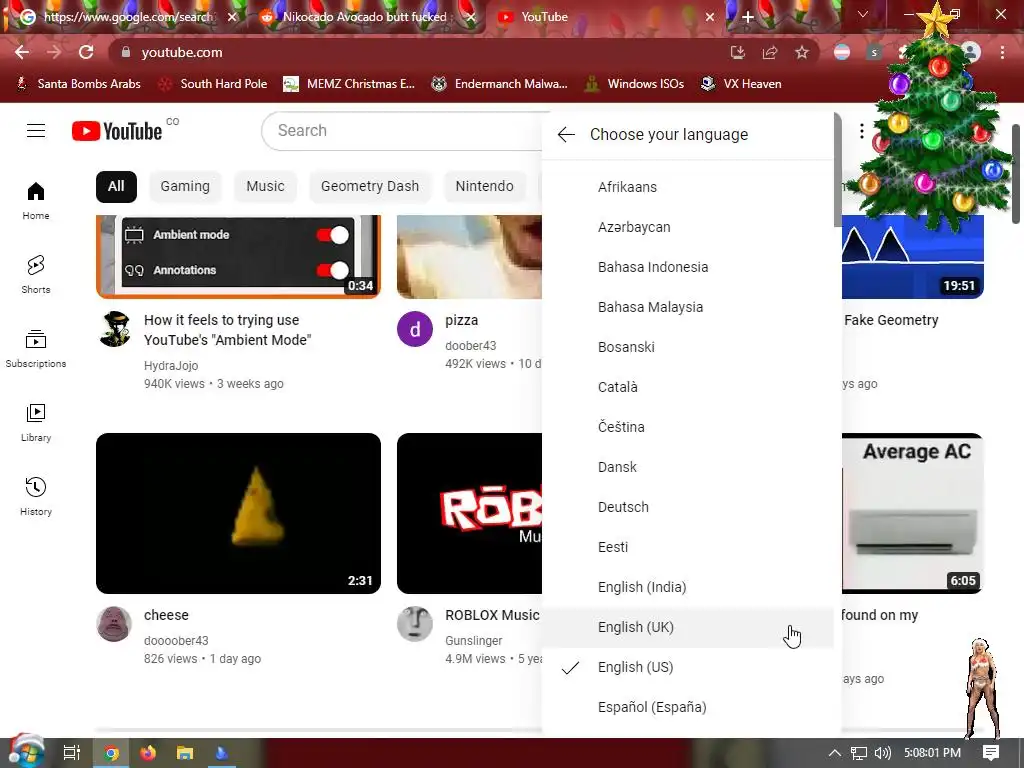The width and height of the screenshot is (1024, 768).
Task: Select the All filter chip
Action: [x=116, y=187]
